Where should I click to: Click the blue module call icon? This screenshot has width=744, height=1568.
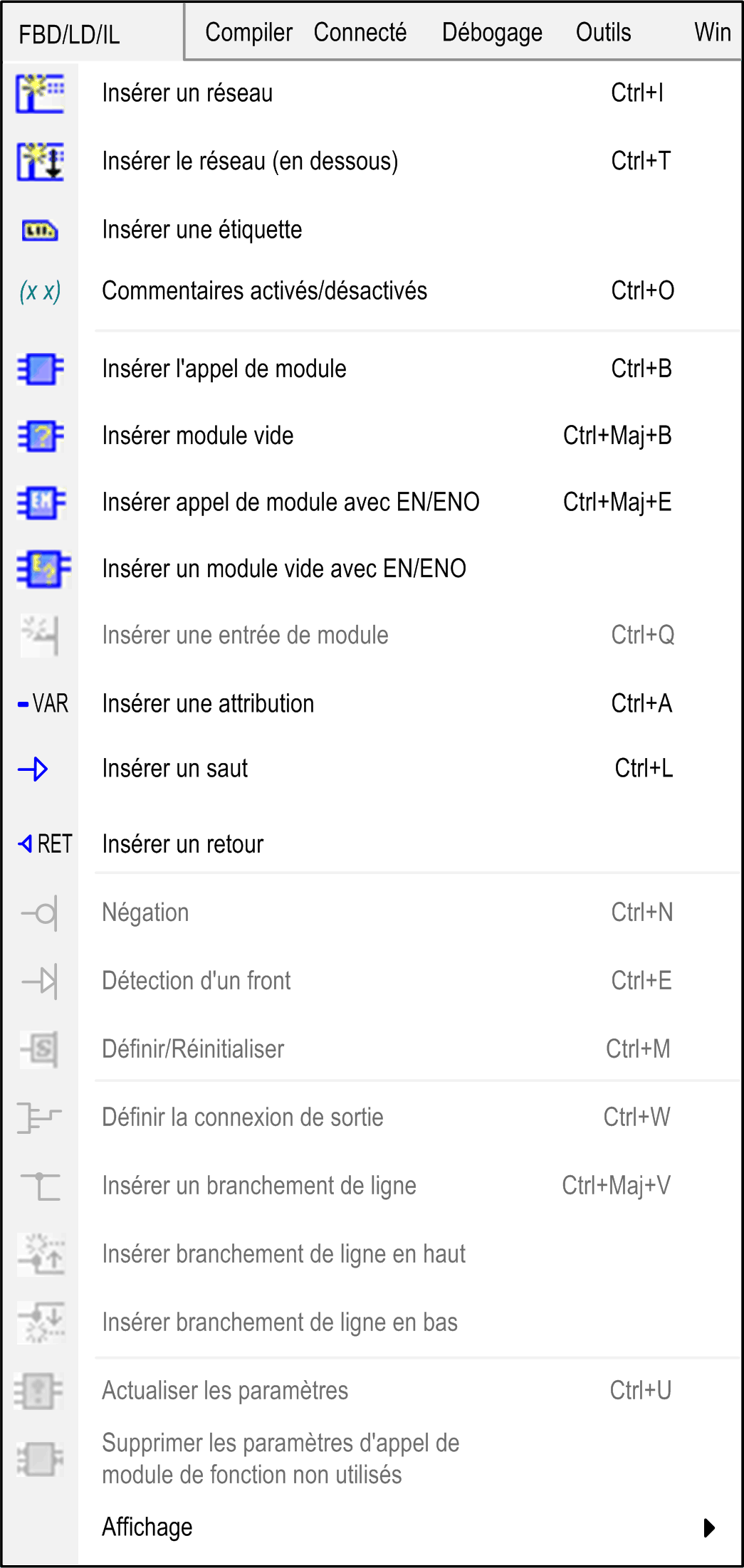click(x=41, y=369)
